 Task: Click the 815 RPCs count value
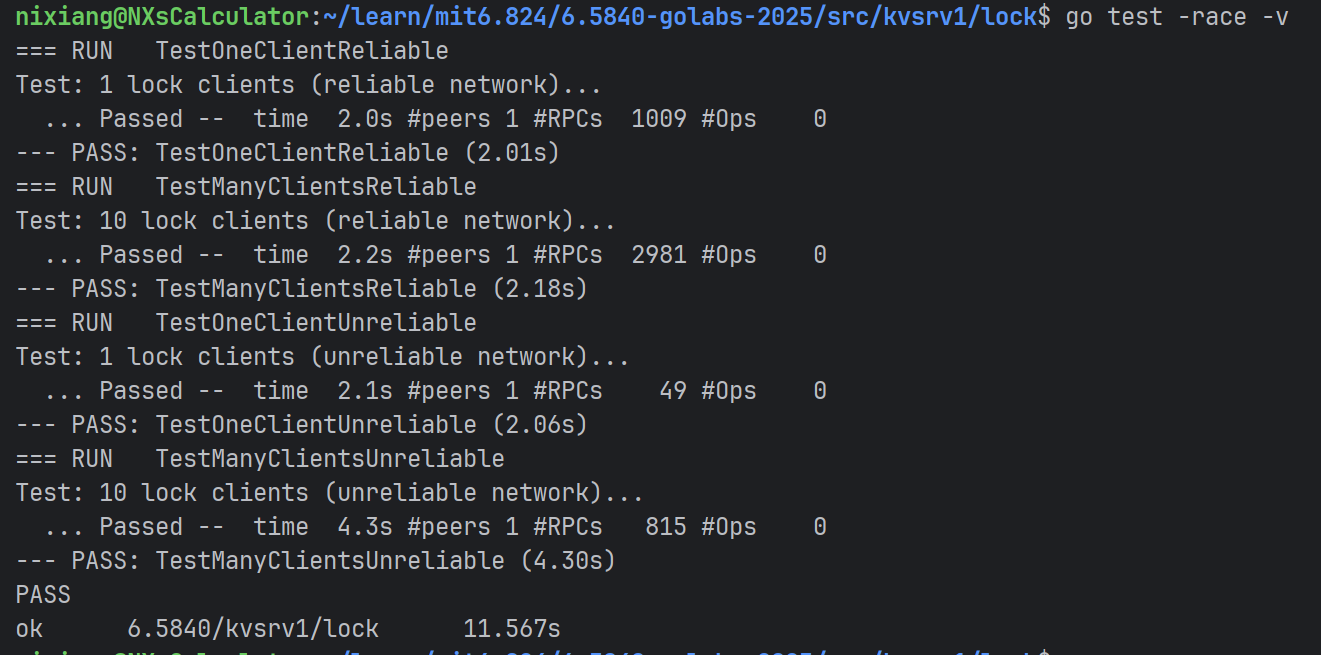click(666, 527)
